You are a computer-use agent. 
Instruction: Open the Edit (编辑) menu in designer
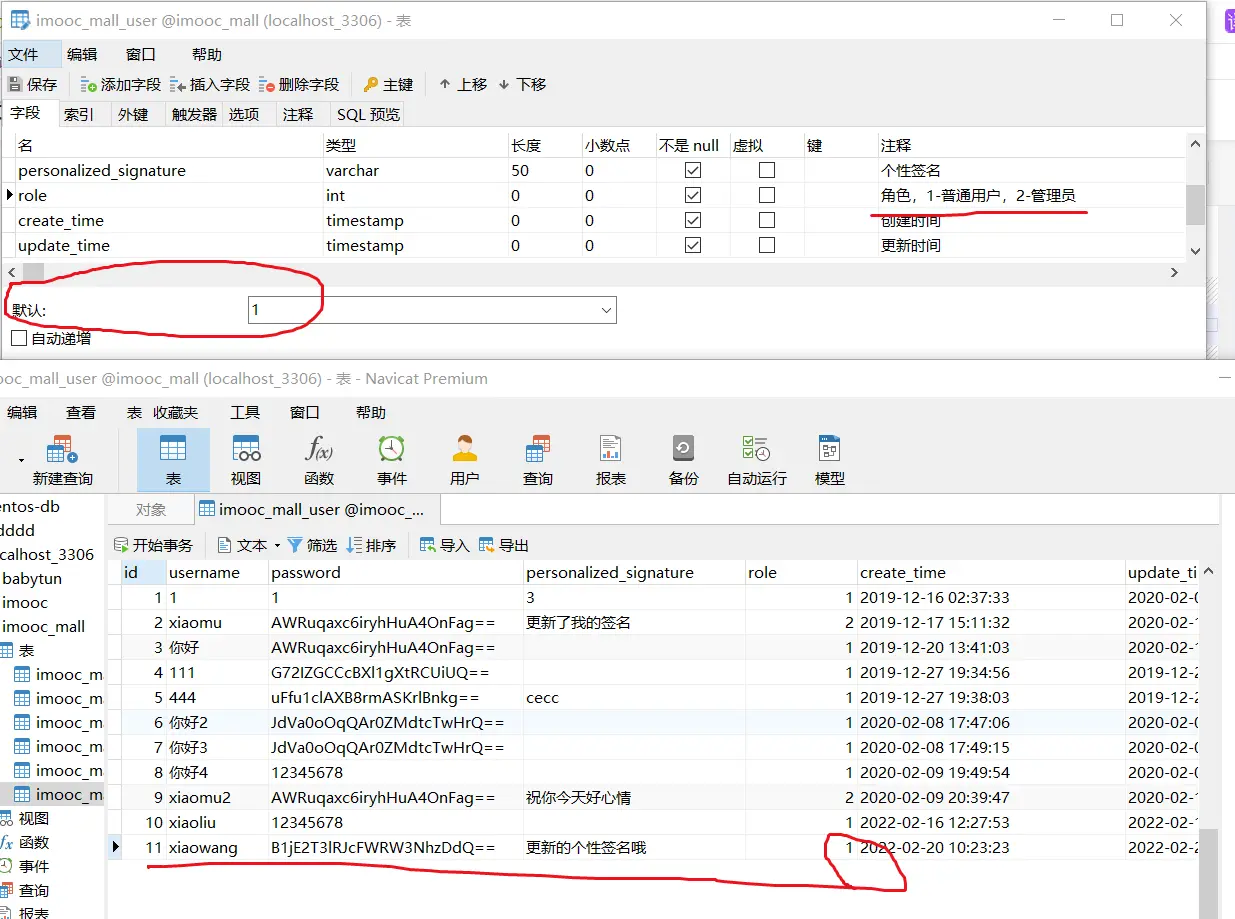(x=82, y=54)
